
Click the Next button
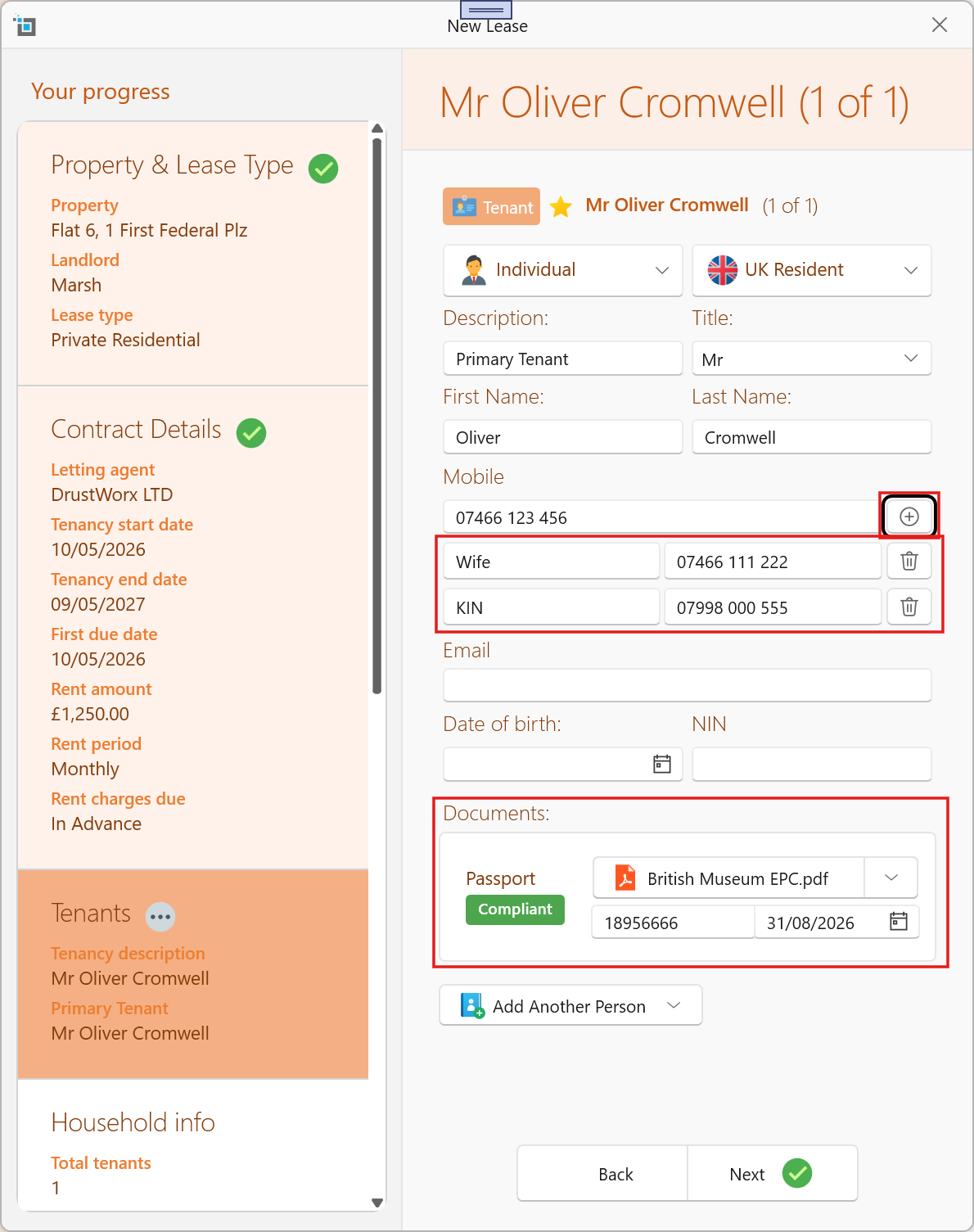click(x=772, y=1173)
